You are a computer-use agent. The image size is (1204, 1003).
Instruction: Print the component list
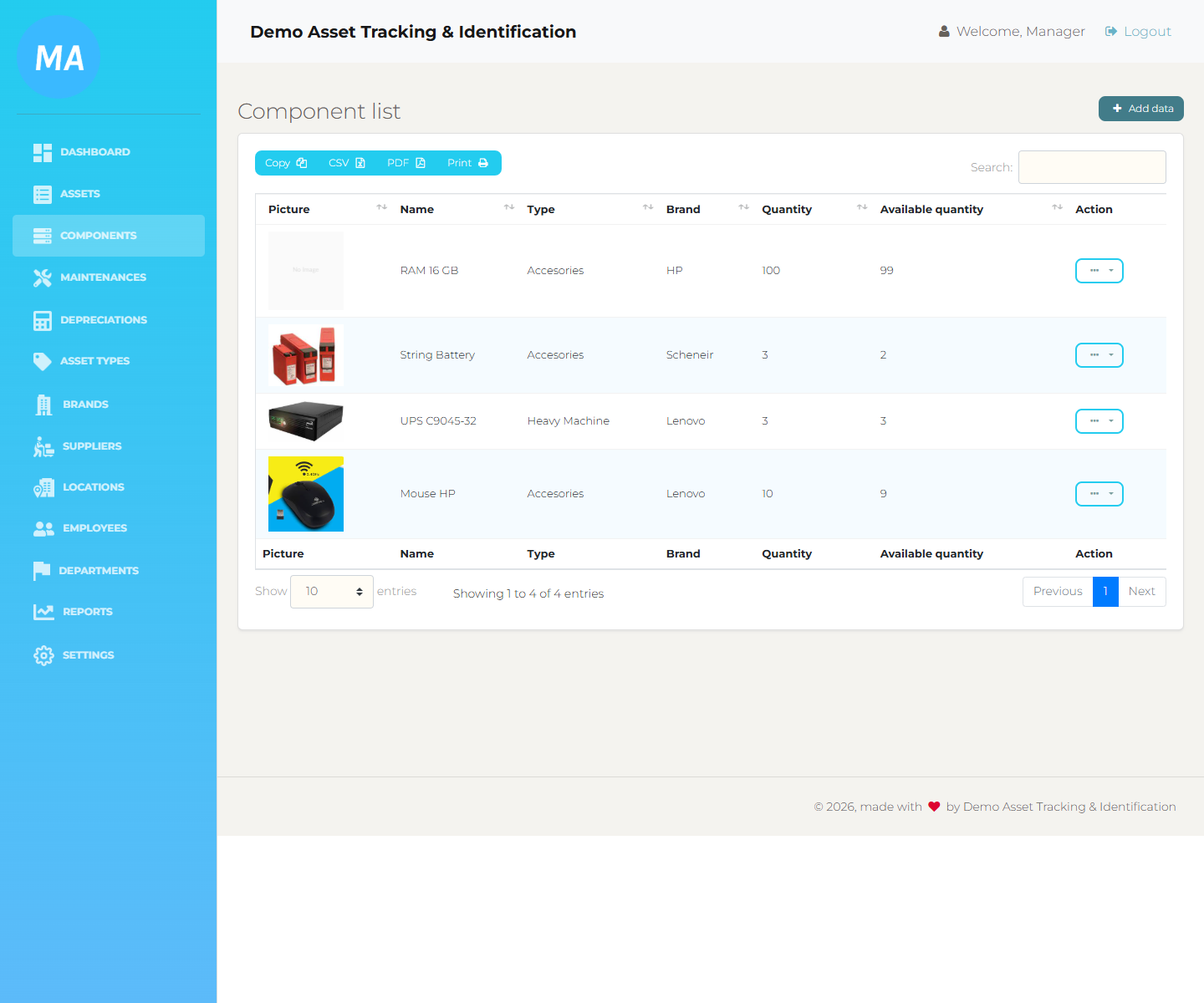point(468,163)
